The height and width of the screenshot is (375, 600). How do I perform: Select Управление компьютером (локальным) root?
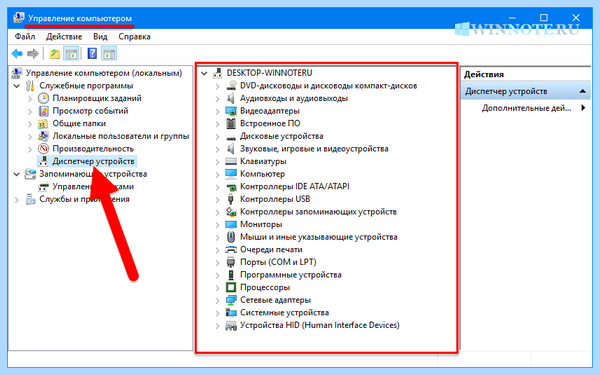(x=104, y=73)
